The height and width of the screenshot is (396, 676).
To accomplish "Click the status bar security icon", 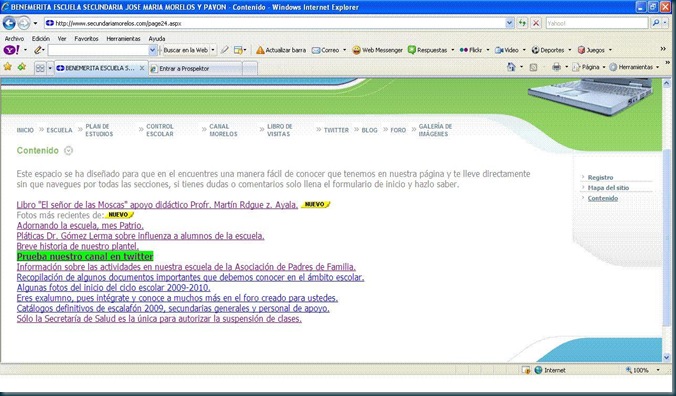I will [x=526, y=370].
